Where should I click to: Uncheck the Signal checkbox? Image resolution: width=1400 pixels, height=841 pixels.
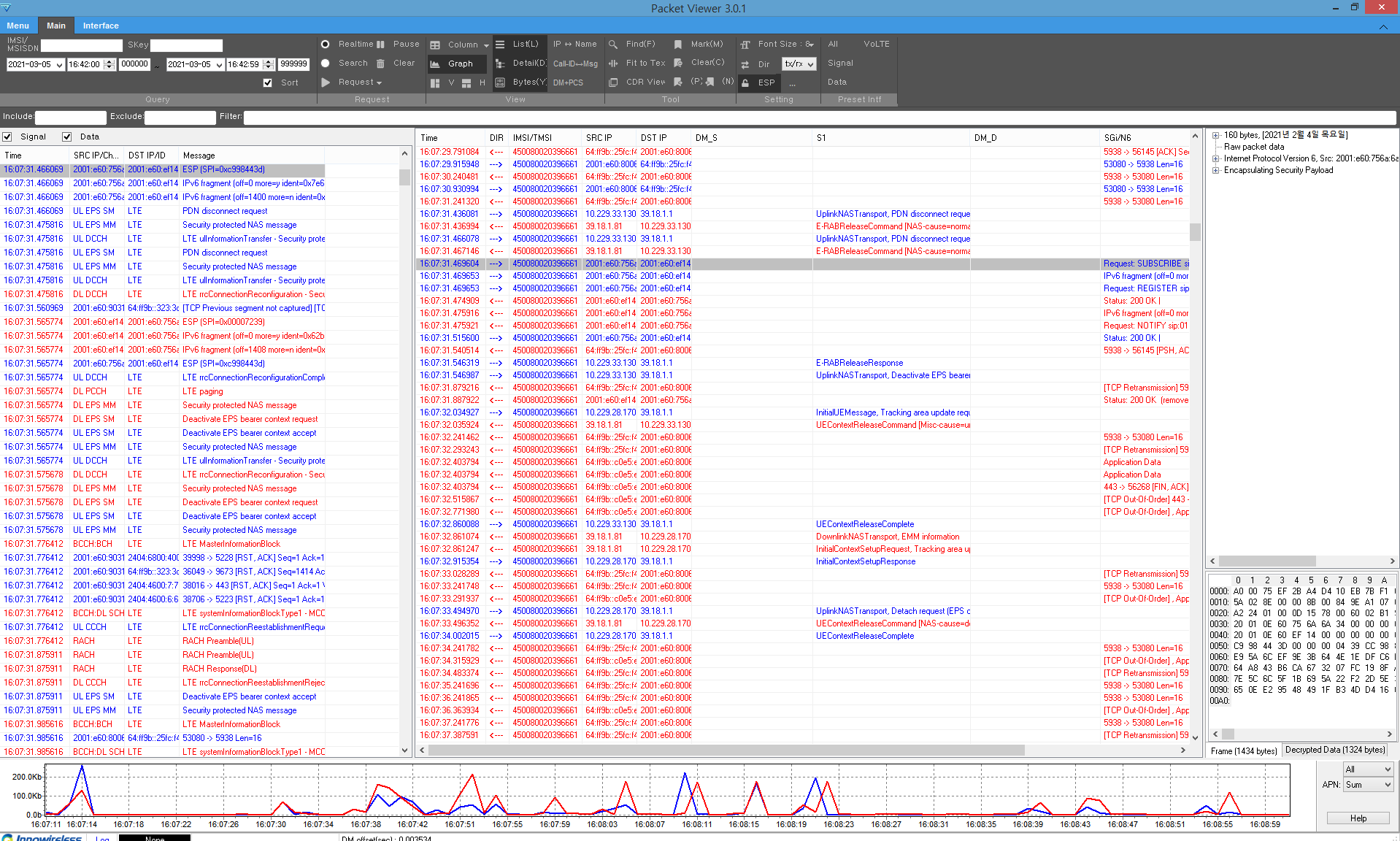pyautogui.click(x=7, y=137)
